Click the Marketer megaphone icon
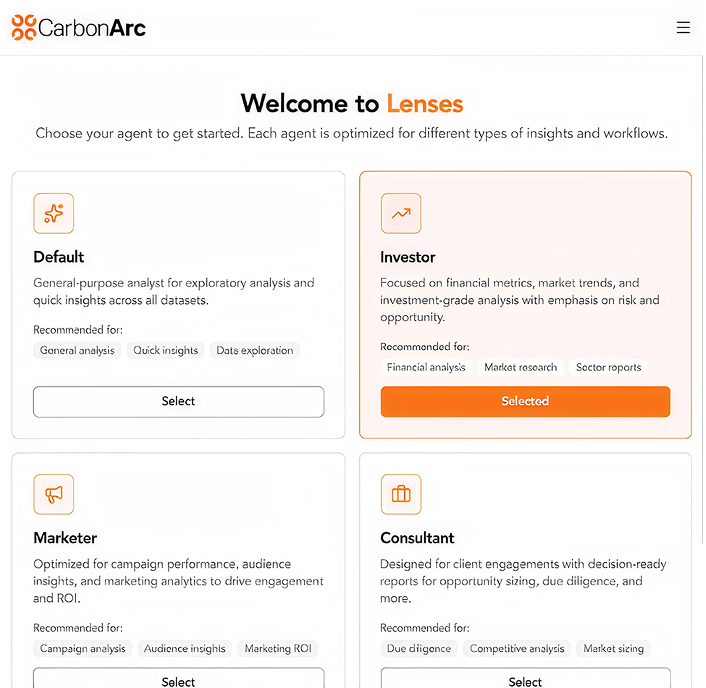This screenshot has width=706, height=688. (x=54, y=494)
